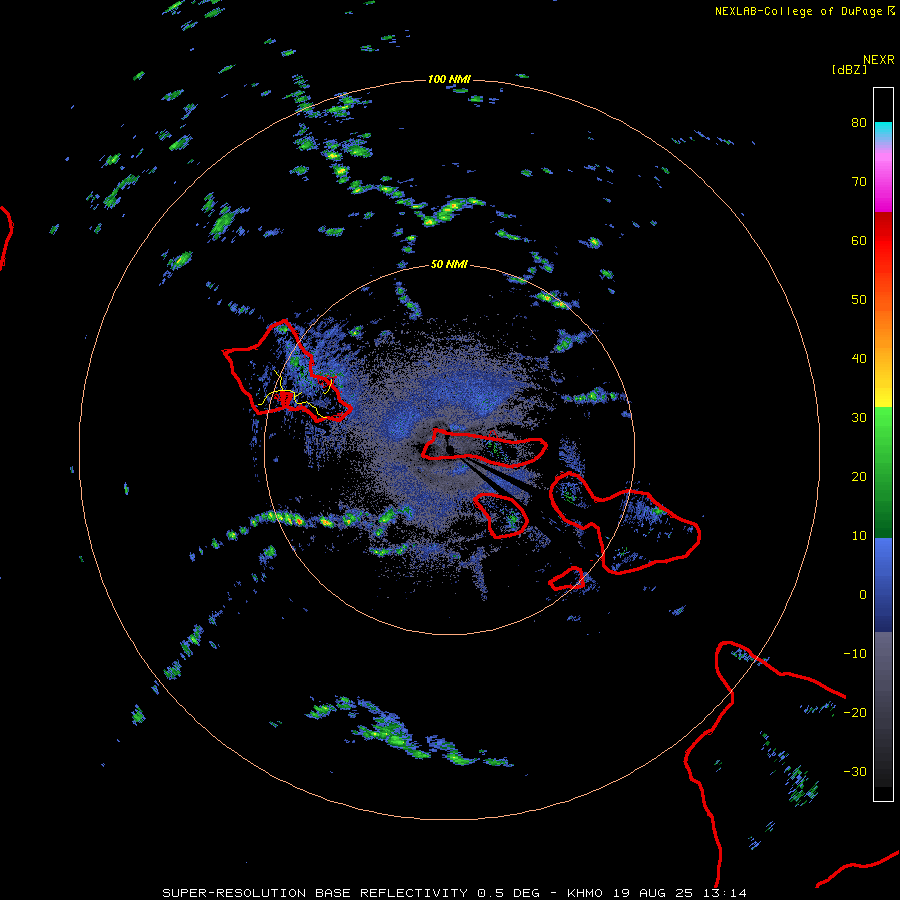Click the 100 NMI range ring label
The width and height of the screenshot is (900, 900).
pyautogui.click(x=449, y=79)
